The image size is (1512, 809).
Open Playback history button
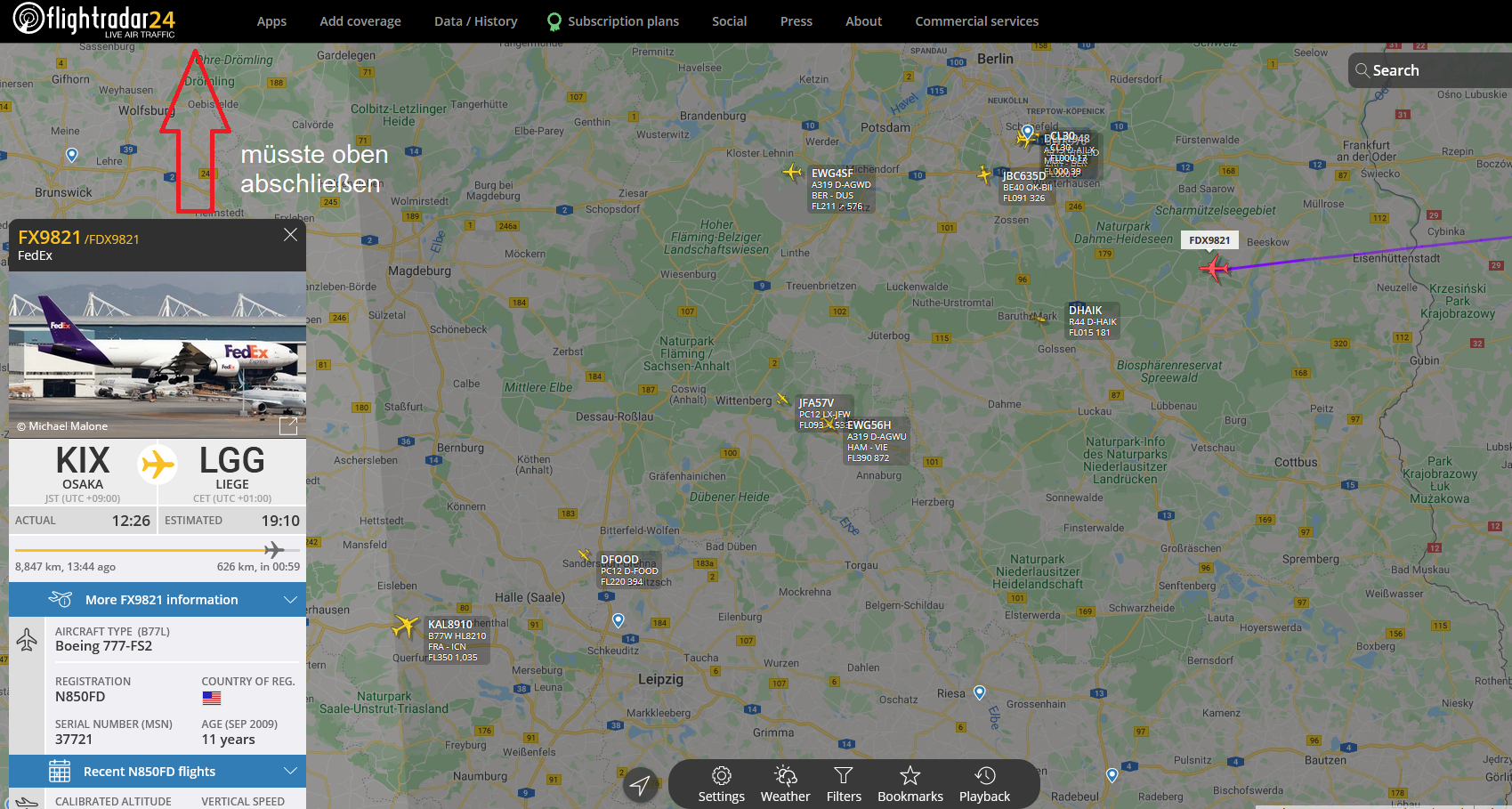[x=985, y=785]
